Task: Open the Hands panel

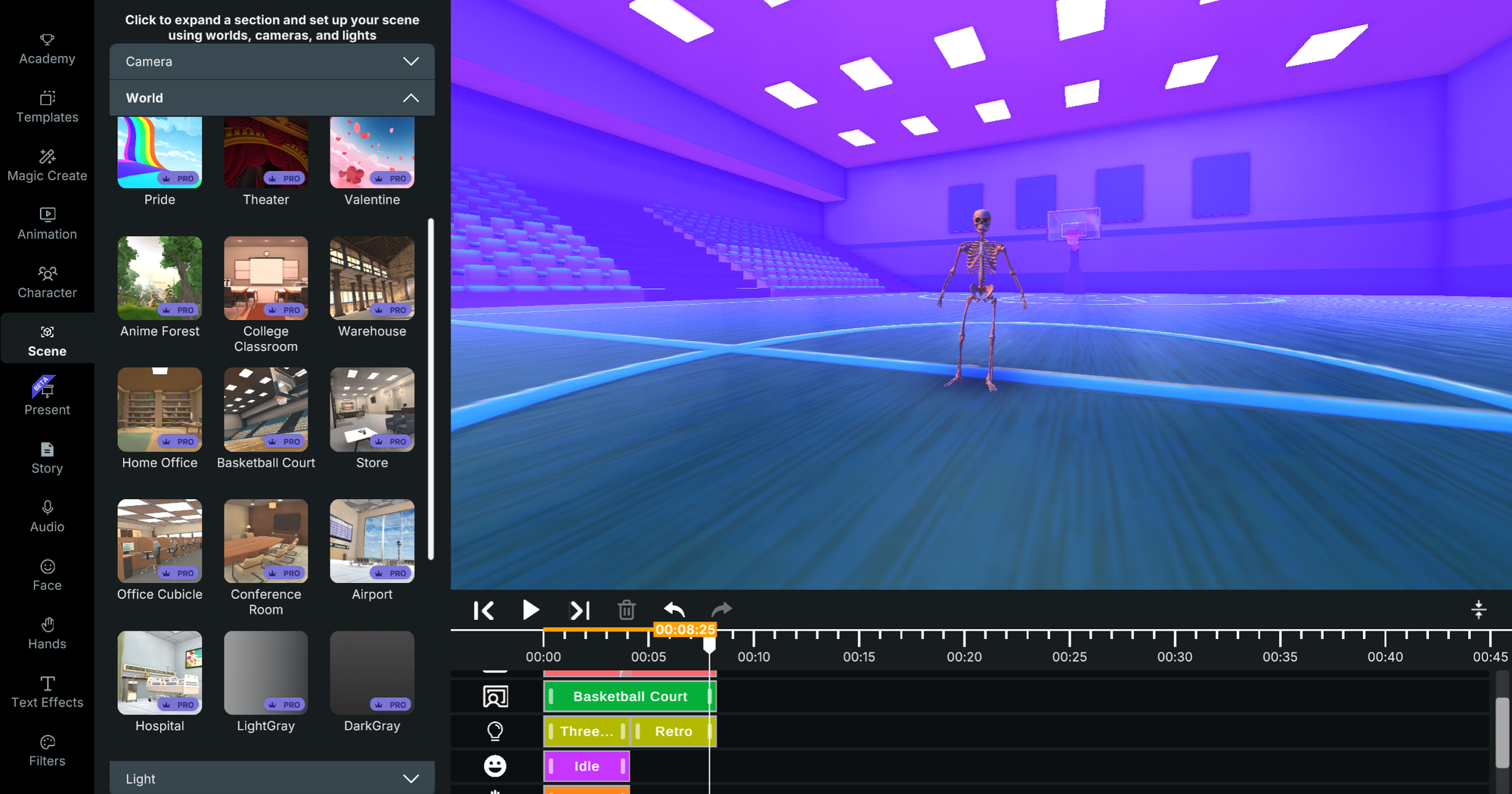Action: pos(47,632)
